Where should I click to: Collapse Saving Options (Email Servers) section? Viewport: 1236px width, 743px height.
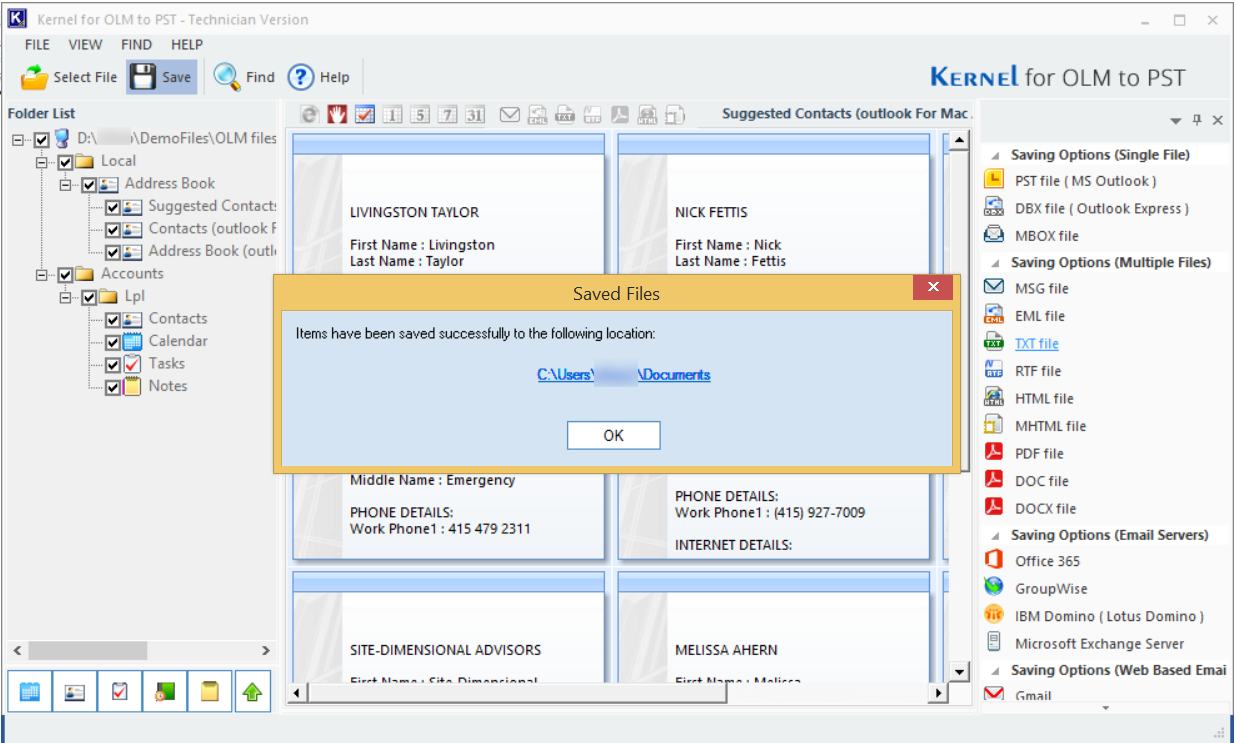995,536
